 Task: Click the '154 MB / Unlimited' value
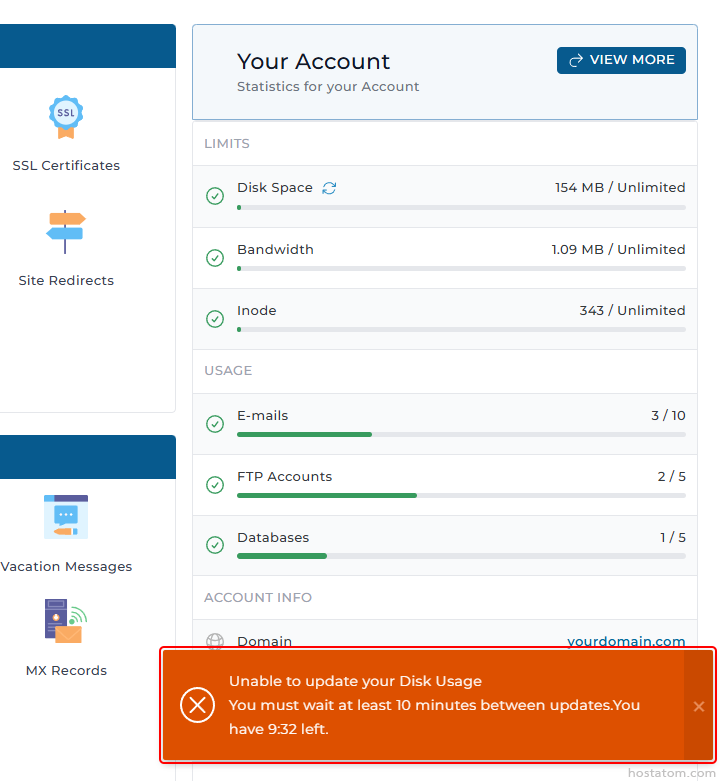pyautogui.click(x=620, y=187)
